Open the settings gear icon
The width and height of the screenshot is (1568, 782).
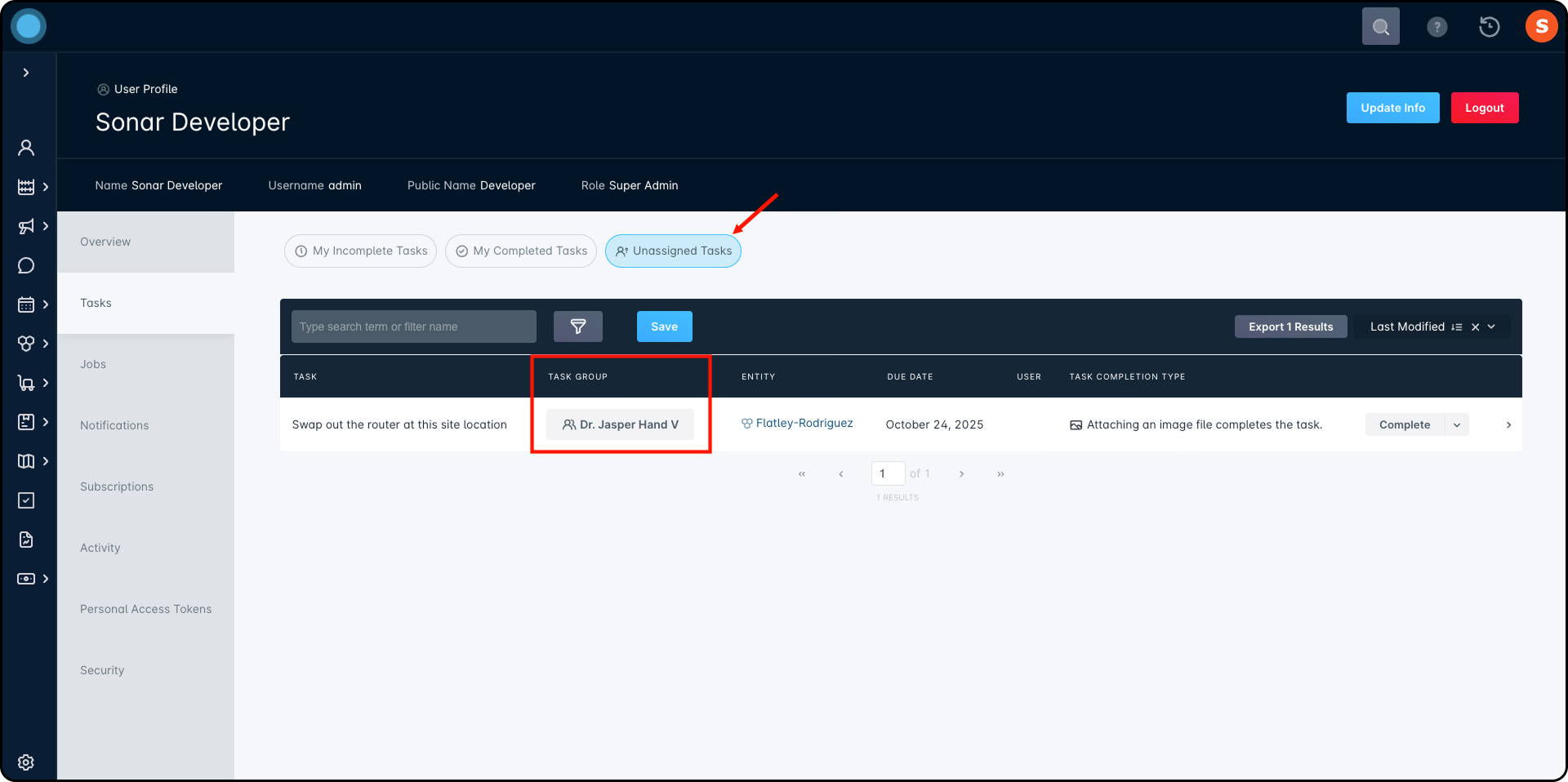pos(26,762)
